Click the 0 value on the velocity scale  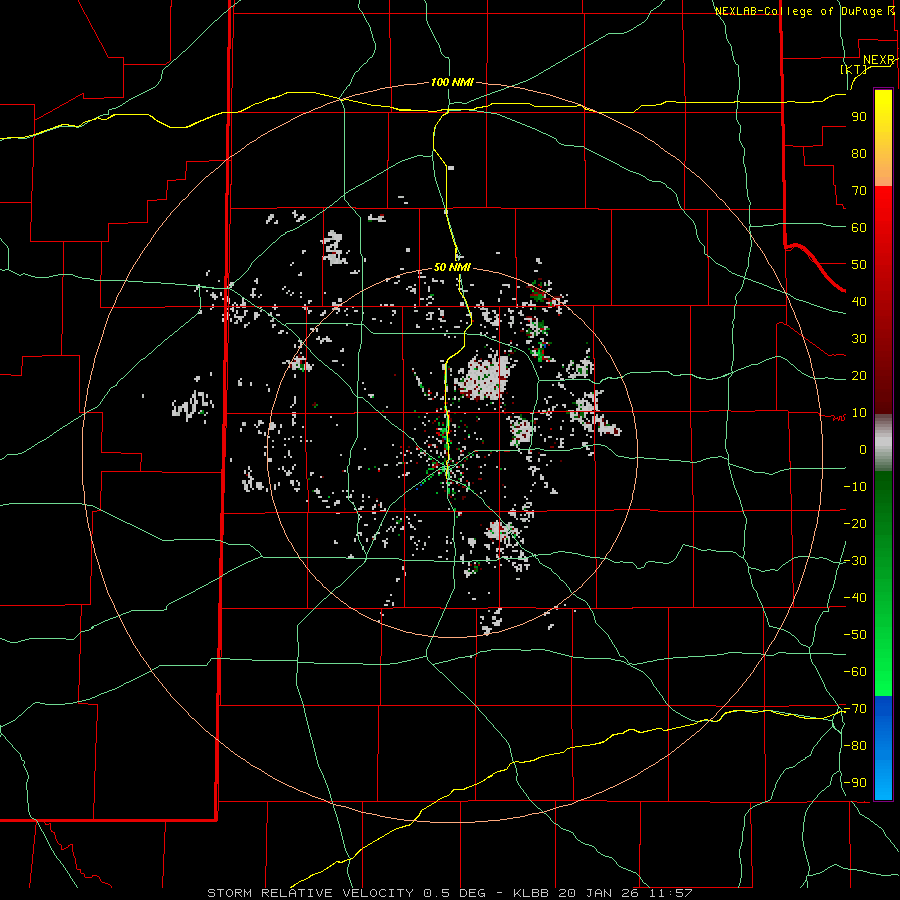(863, 450)
